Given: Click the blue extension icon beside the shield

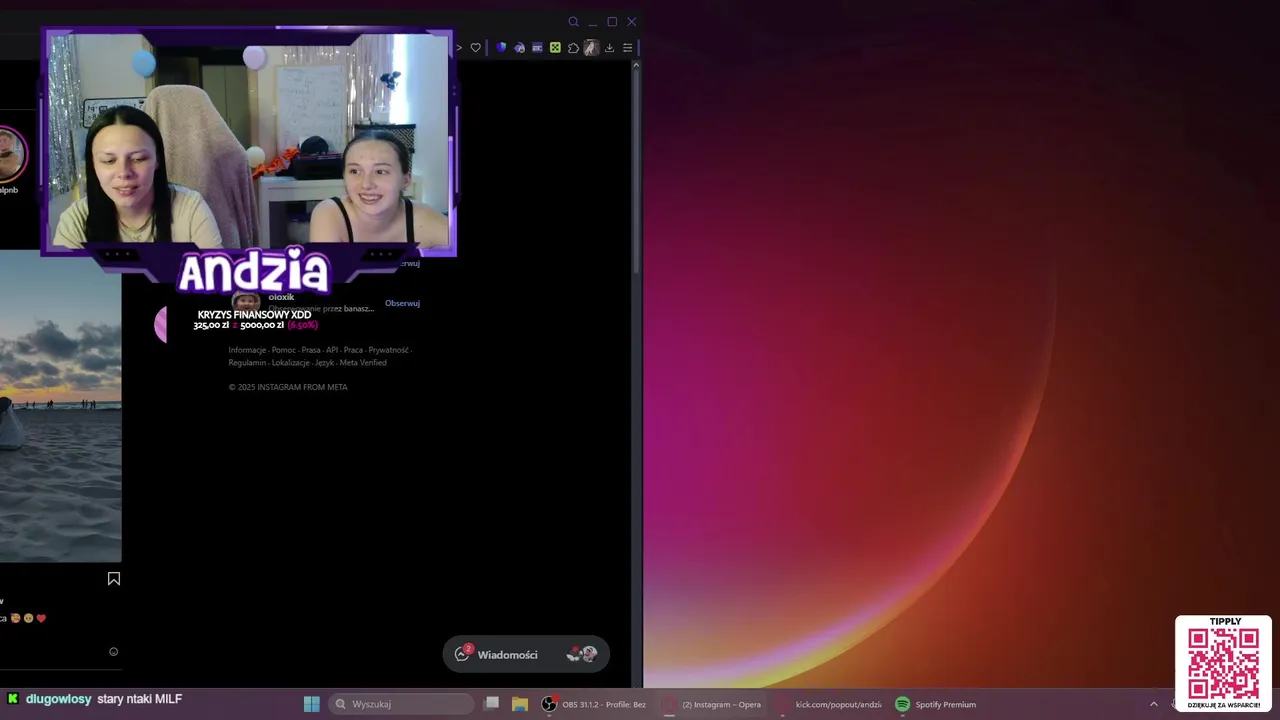Looking at the screenshot, I should coord(519,48).
